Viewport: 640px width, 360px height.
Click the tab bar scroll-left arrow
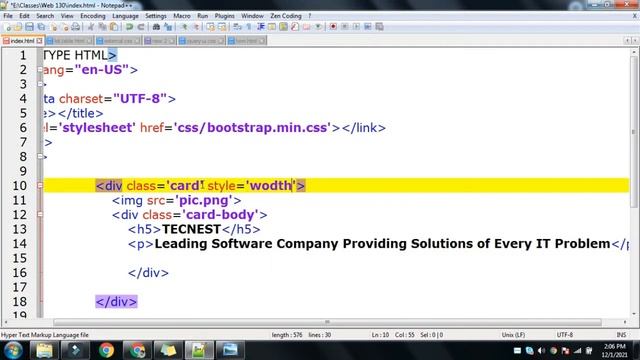click(627, 40)
